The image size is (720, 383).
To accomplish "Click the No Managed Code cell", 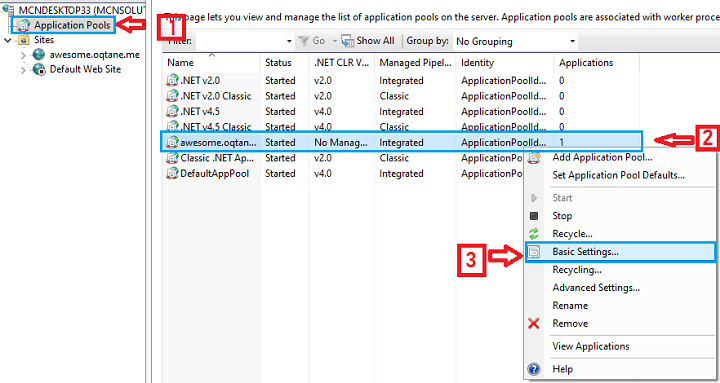I will coord(341,143).
